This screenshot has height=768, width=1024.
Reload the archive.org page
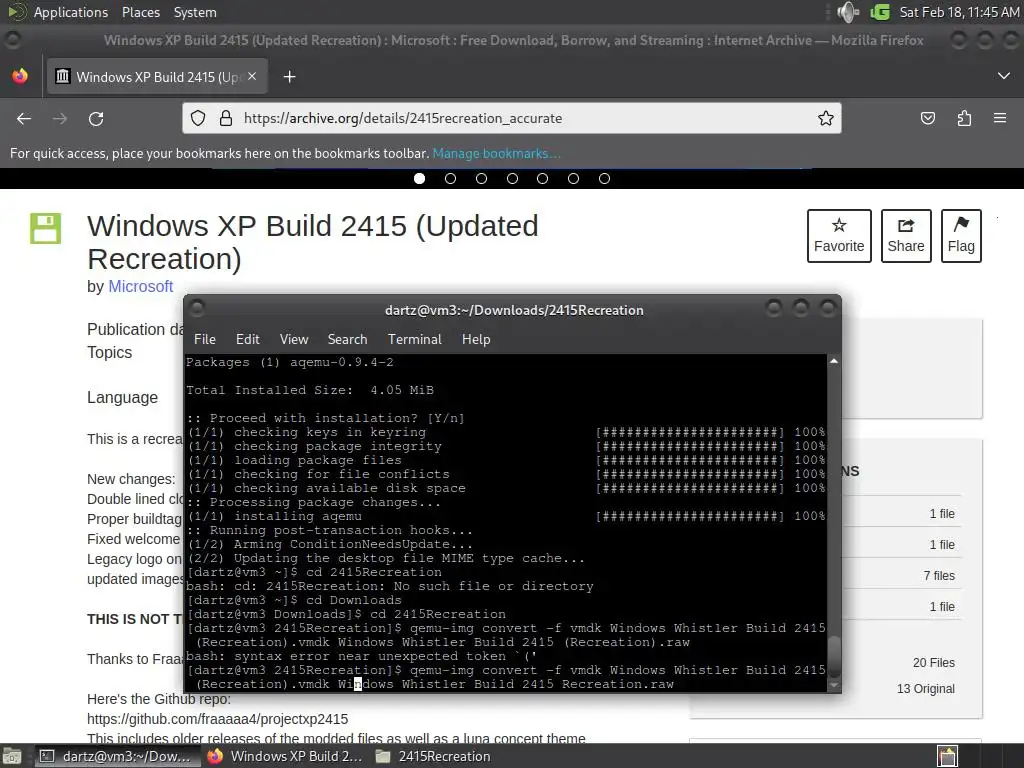click(96, 118)
